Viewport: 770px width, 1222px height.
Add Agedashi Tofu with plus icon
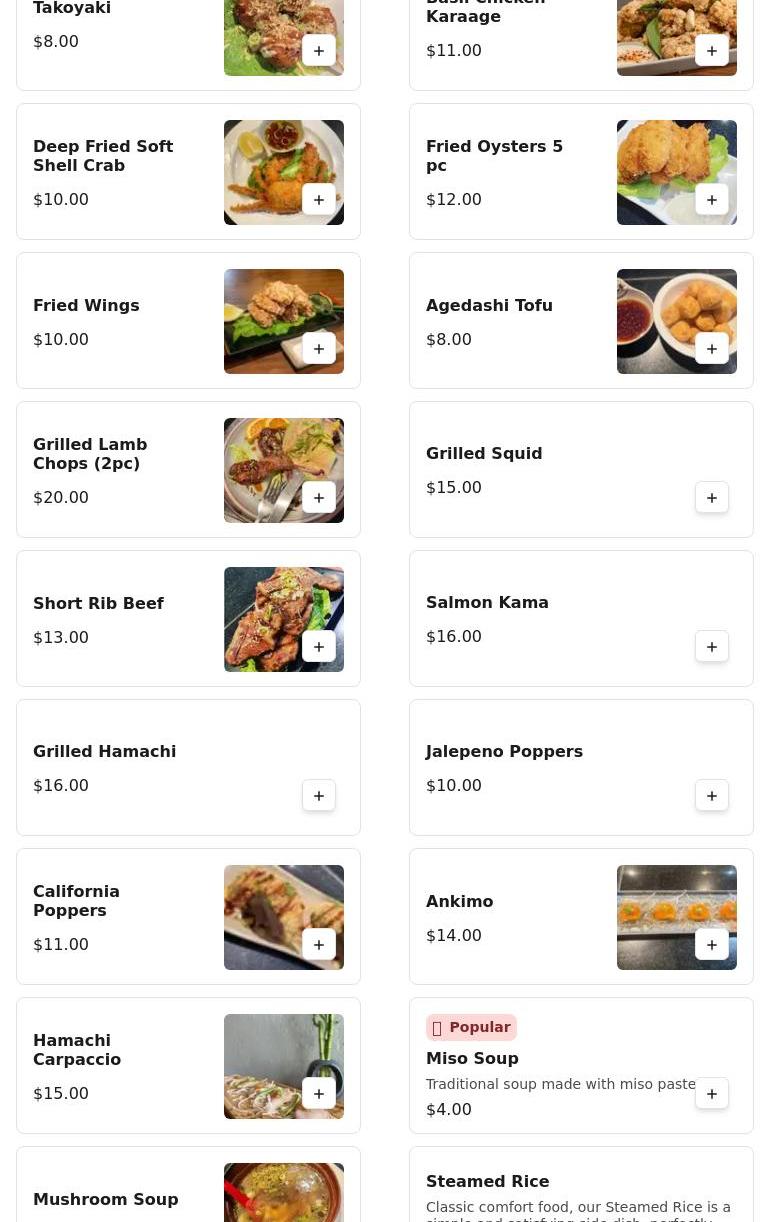(712, 349)
